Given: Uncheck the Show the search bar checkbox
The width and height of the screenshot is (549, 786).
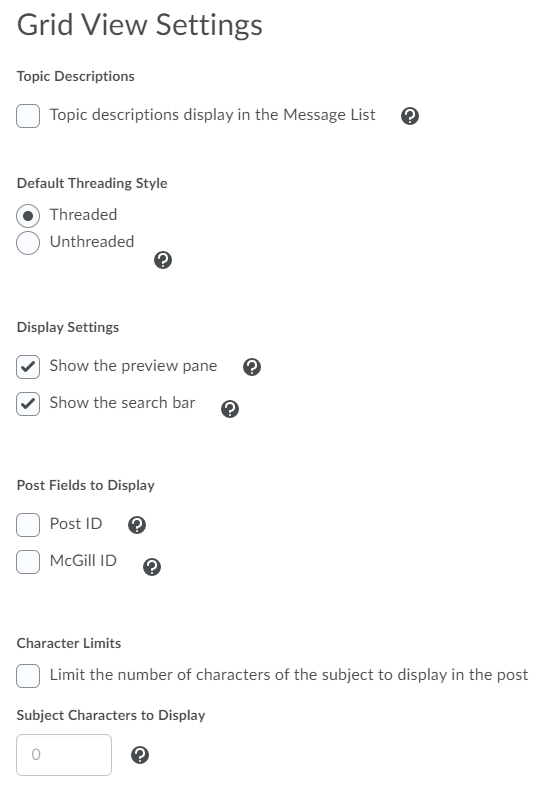Looking at the screenshot, I should 28,404.
